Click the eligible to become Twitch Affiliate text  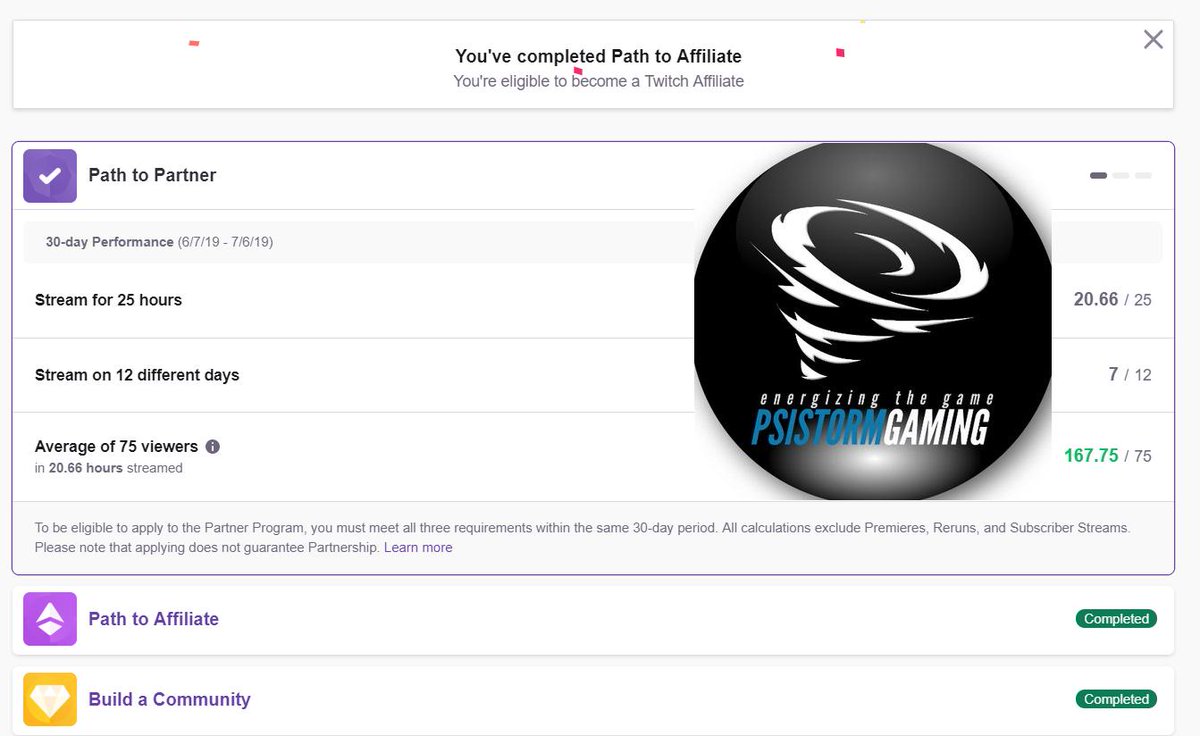[598, 81]
